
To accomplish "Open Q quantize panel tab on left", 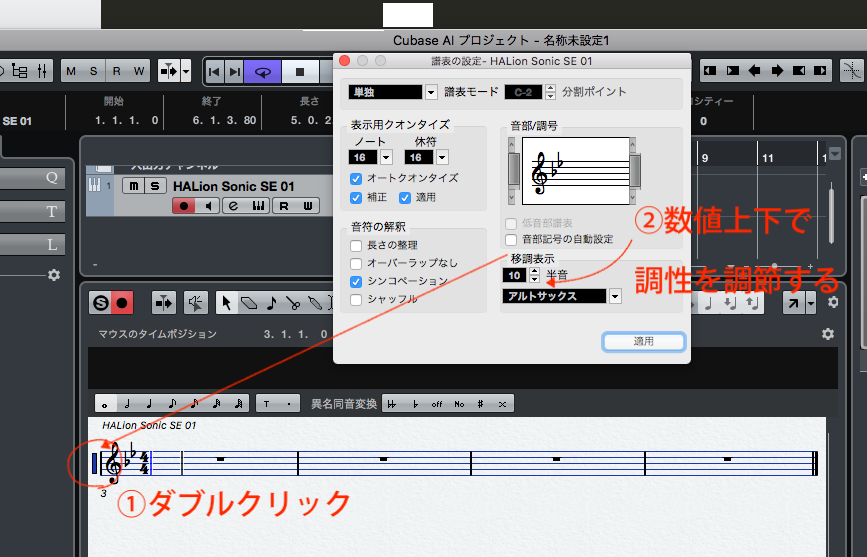I will pos(33,178).
